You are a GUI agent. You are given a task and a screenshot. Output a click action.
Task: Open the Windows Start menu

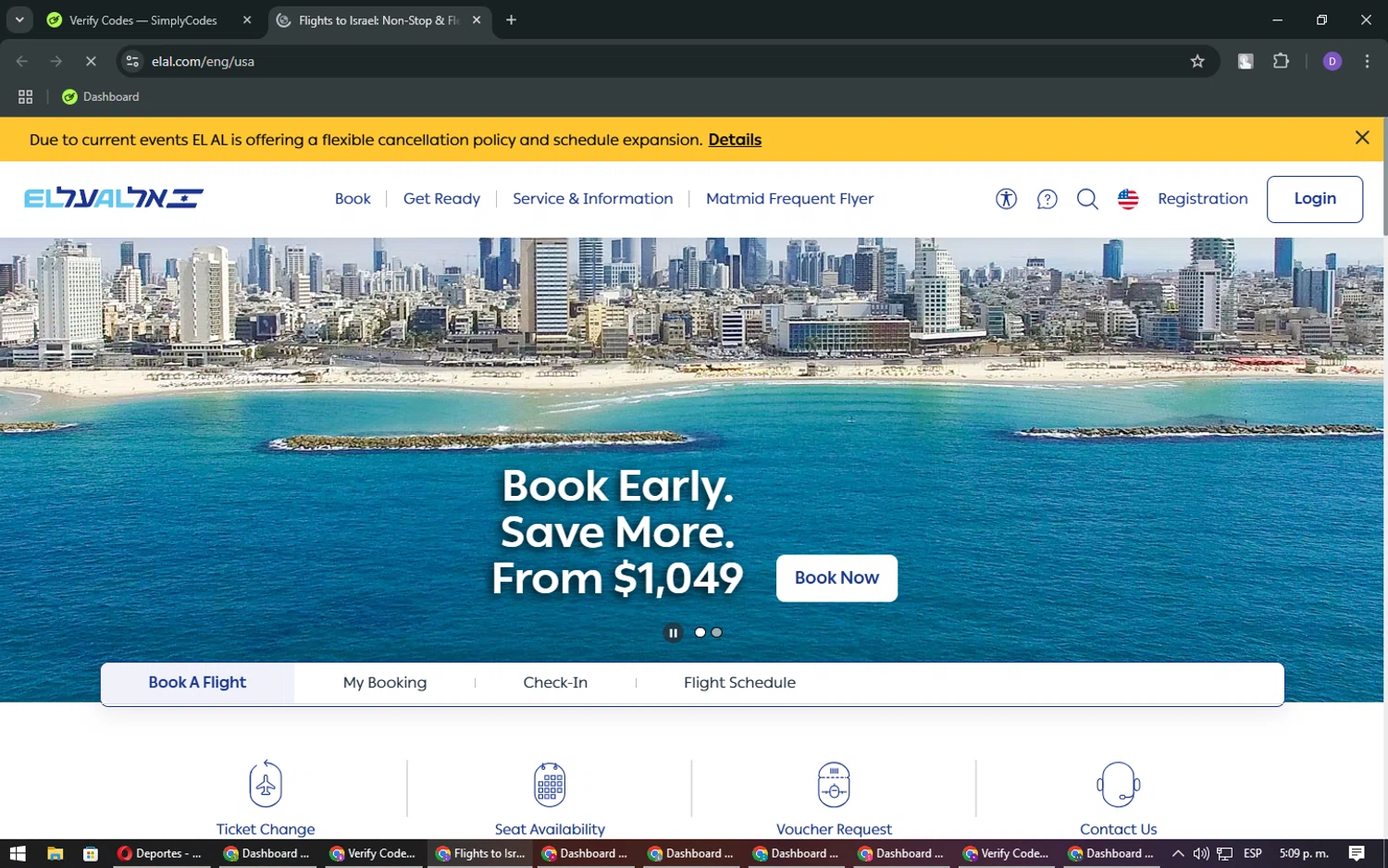(18, 853)
